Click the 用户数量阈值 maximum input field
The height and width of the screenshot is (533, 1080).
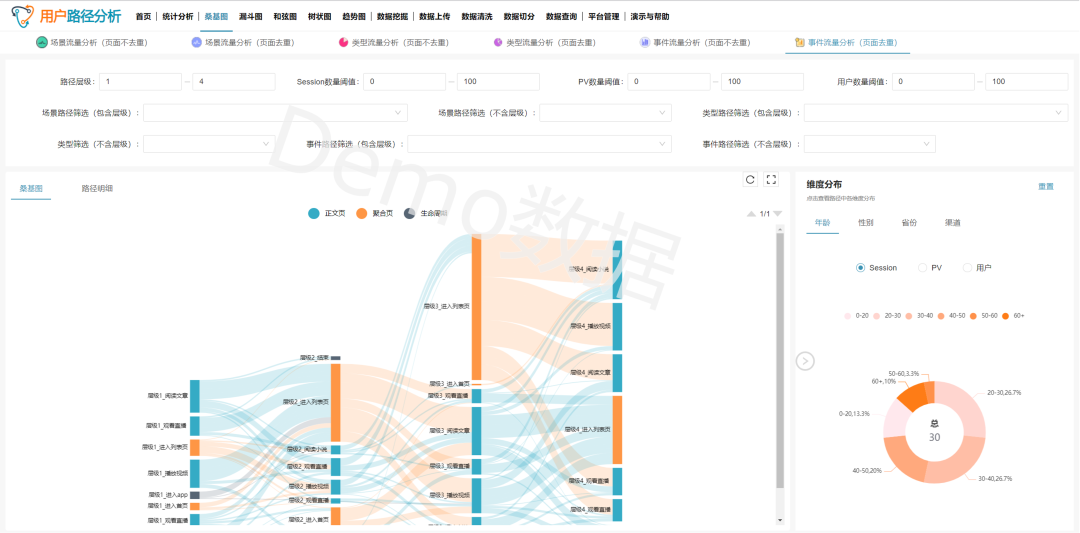pos(1027,81)
